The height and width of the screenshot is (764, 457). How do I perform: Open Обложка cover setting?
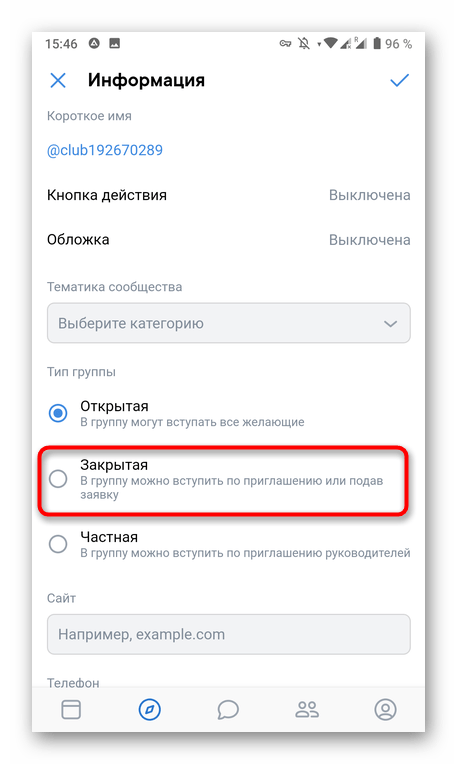coord(228,240)
